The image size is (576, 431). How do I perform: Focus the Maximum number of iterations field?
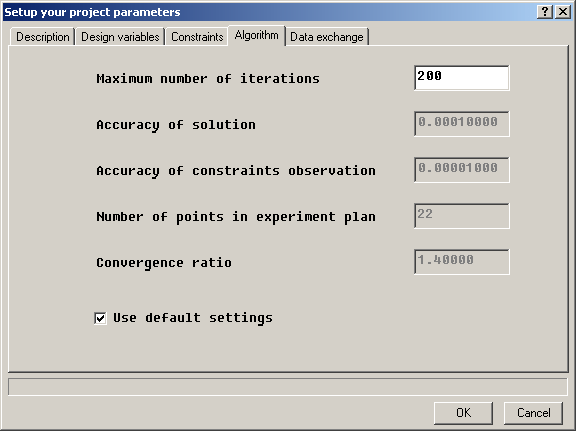point(462,78)
